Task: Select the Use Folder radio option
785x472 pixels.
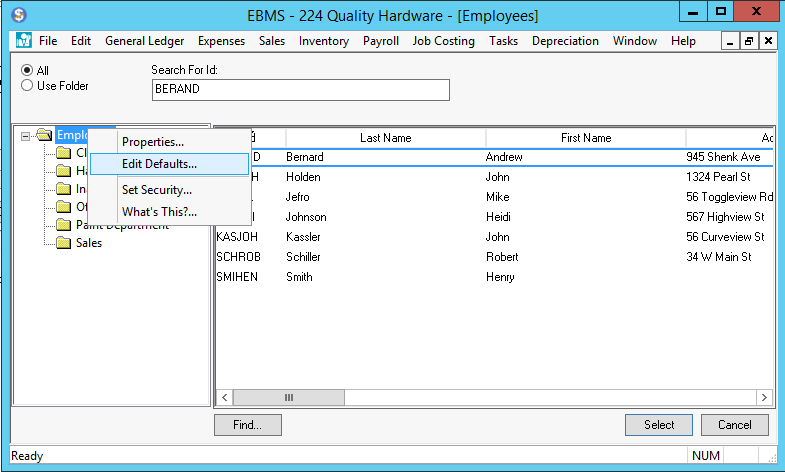Action: (x=27, y=86)
